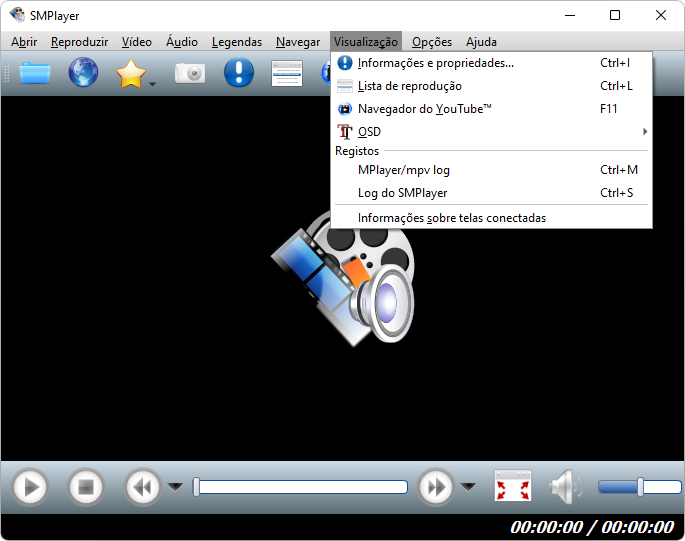Take screenshot with camera icon
Screen dimensions: 685x541
pyautogui.click(x=190, y=73)
